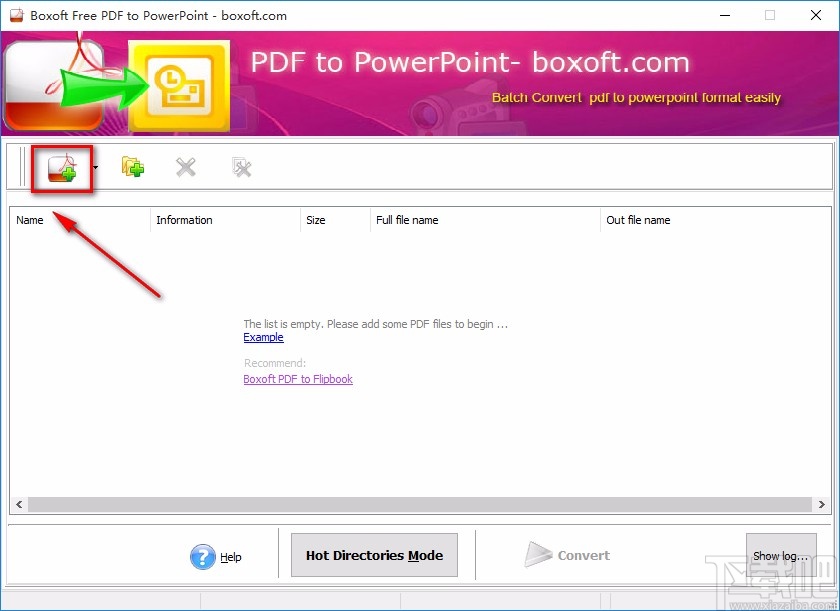This screenshot has height=611, width=840.
Task: Click the horizontal scrollbar track
Action: 420,504
